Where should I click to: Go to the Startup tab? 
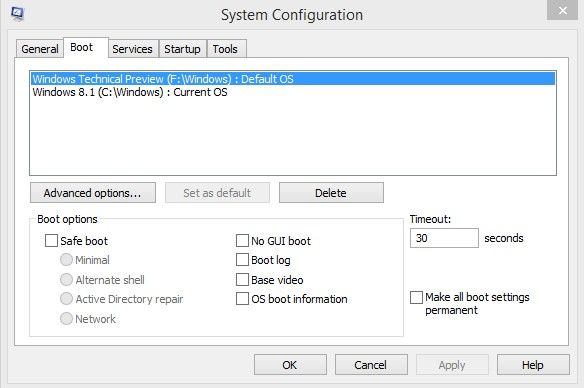click(182, 49)
